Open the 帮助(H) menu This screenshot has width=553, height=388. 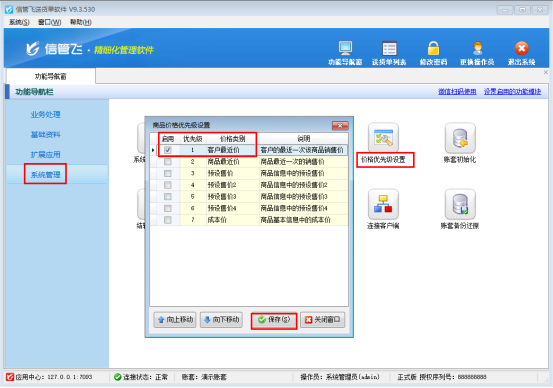coord(80,22)
